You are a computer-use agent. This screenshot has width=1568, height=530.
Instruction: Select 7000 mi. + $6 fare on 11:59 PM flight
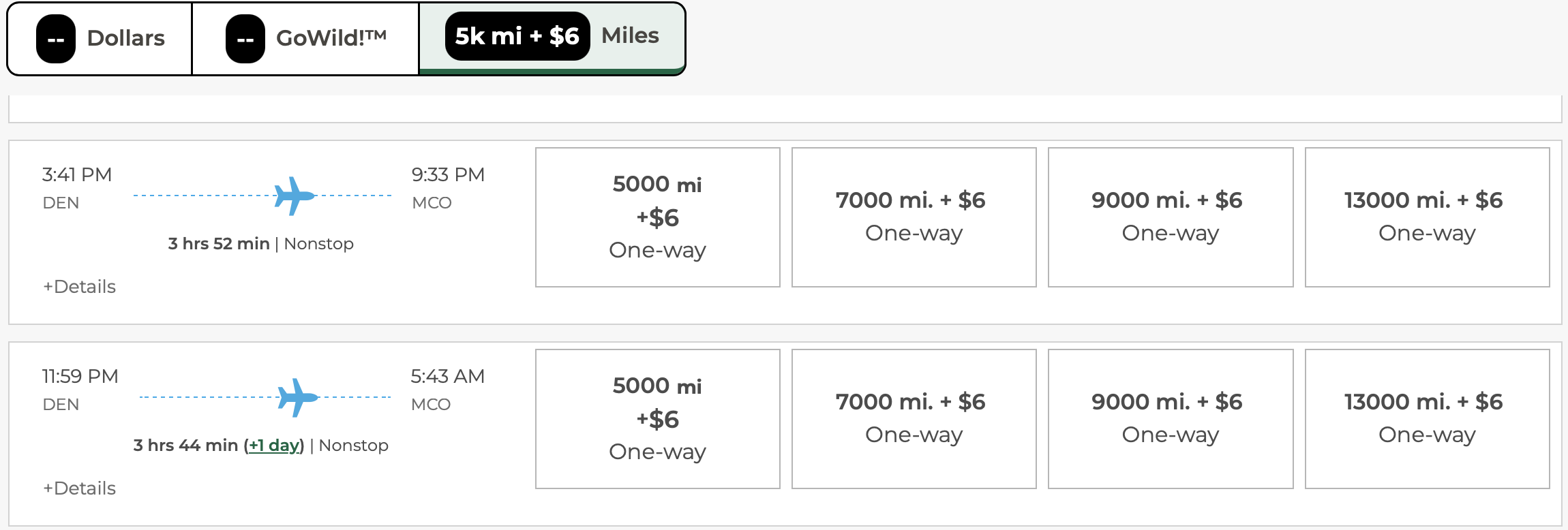coord(914,419)
